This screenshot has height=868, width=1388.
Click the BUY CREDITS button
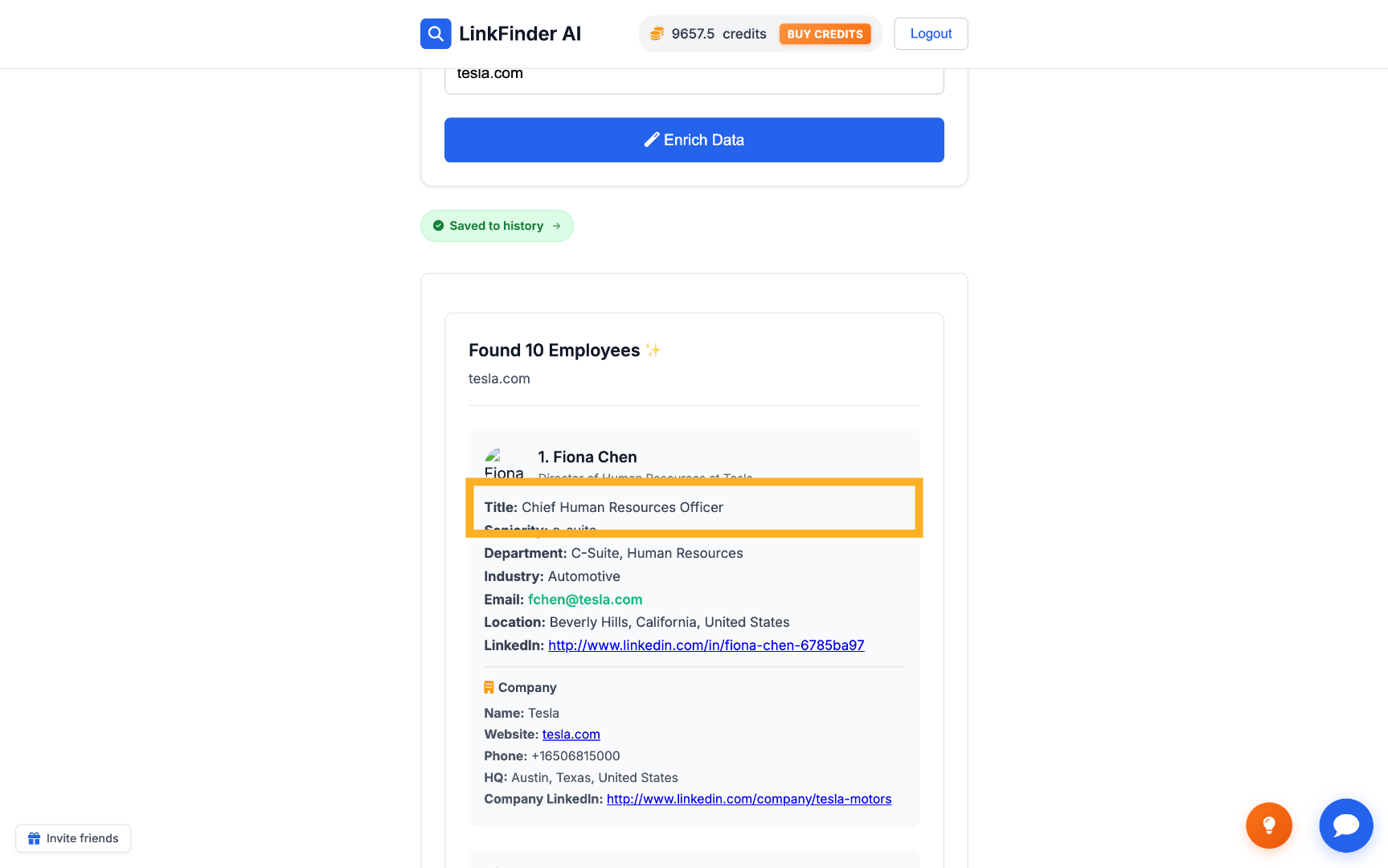coord(825,34)
